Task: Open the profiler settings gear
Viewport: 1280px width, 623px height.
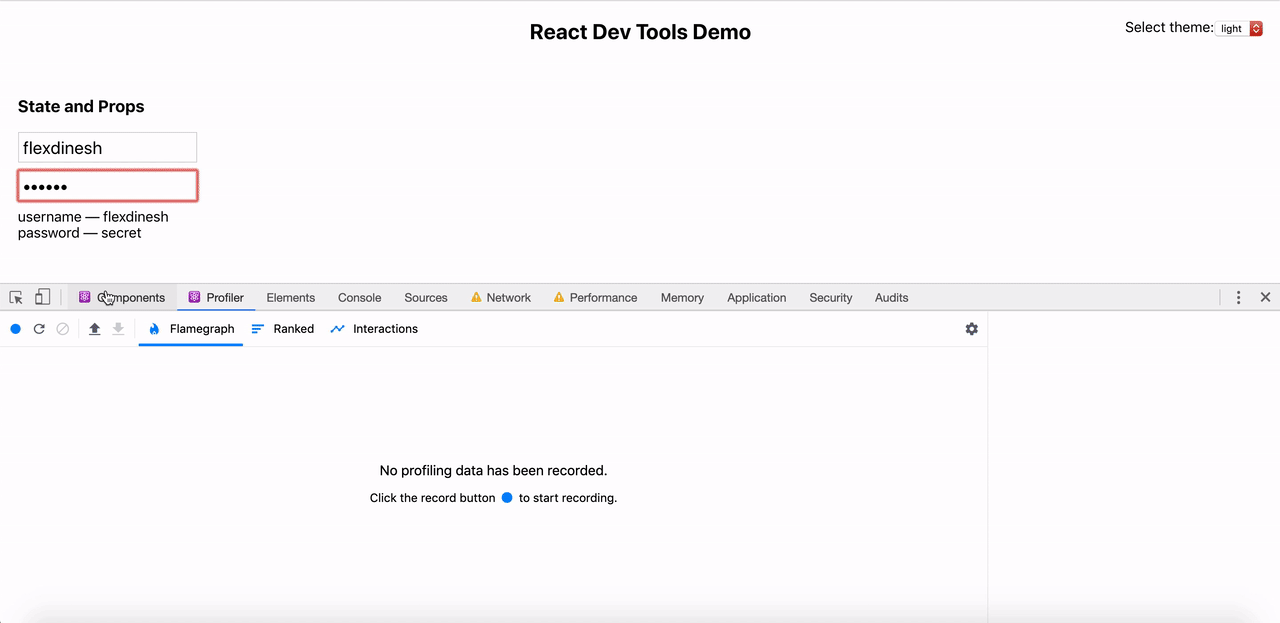Action: point(972,329)
